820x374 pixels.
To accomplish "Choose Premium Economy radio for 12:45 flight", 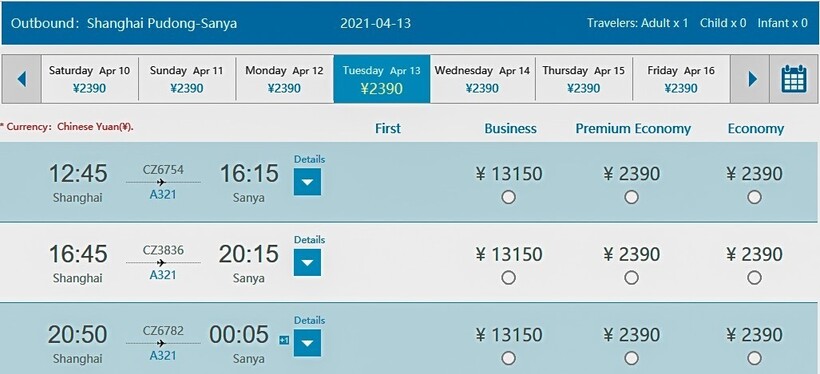I will coord(631,197).
